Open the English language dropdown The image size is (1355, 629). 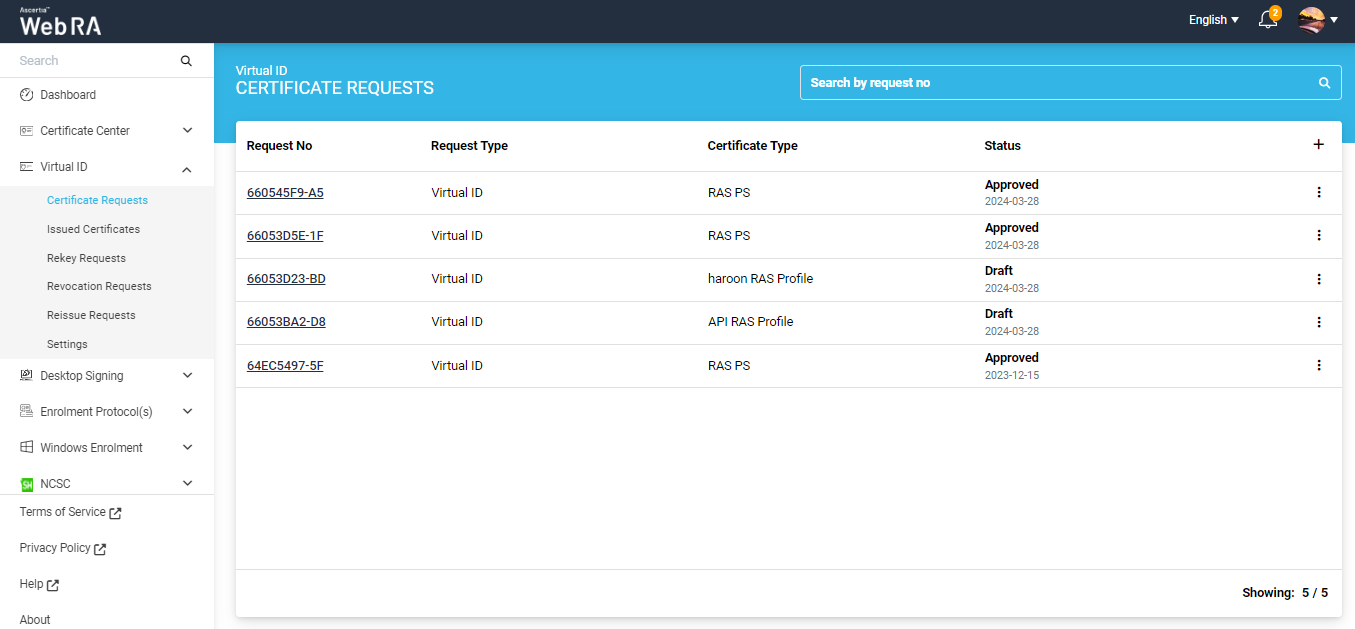tap(1213, 20)
